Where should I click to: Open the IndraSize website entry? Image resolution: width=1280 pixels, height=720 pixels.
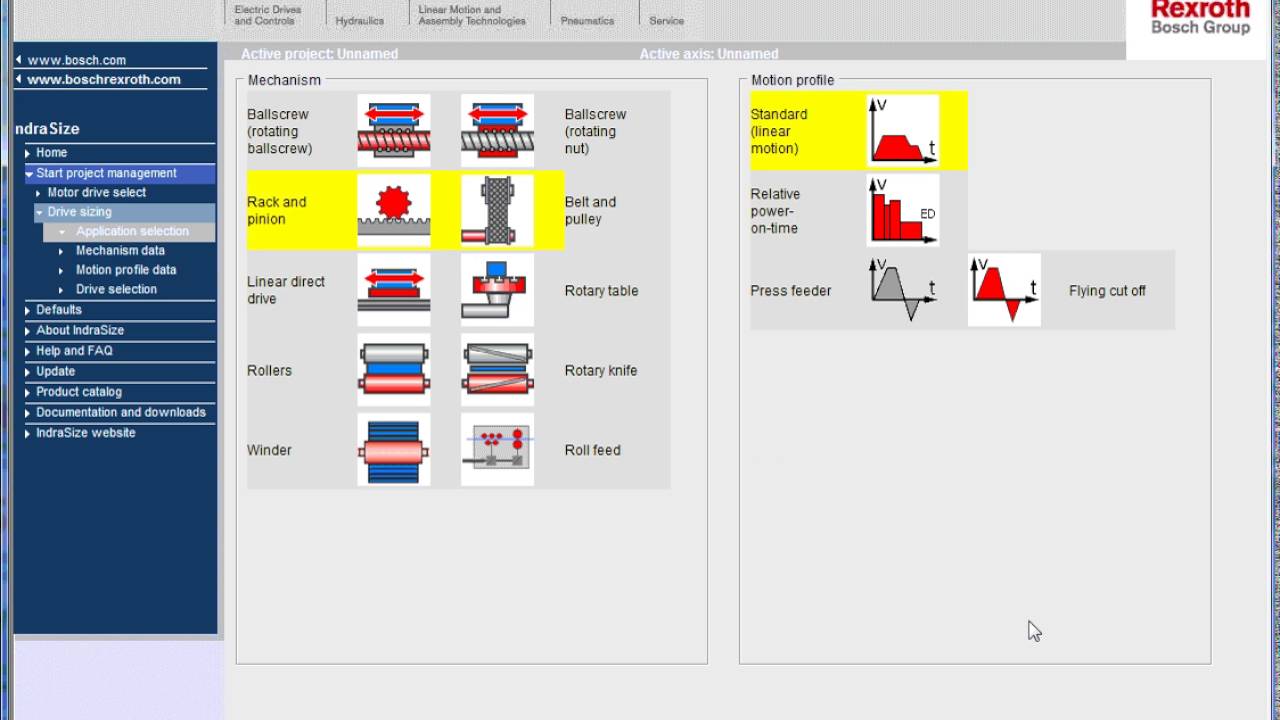click(85, 433)
